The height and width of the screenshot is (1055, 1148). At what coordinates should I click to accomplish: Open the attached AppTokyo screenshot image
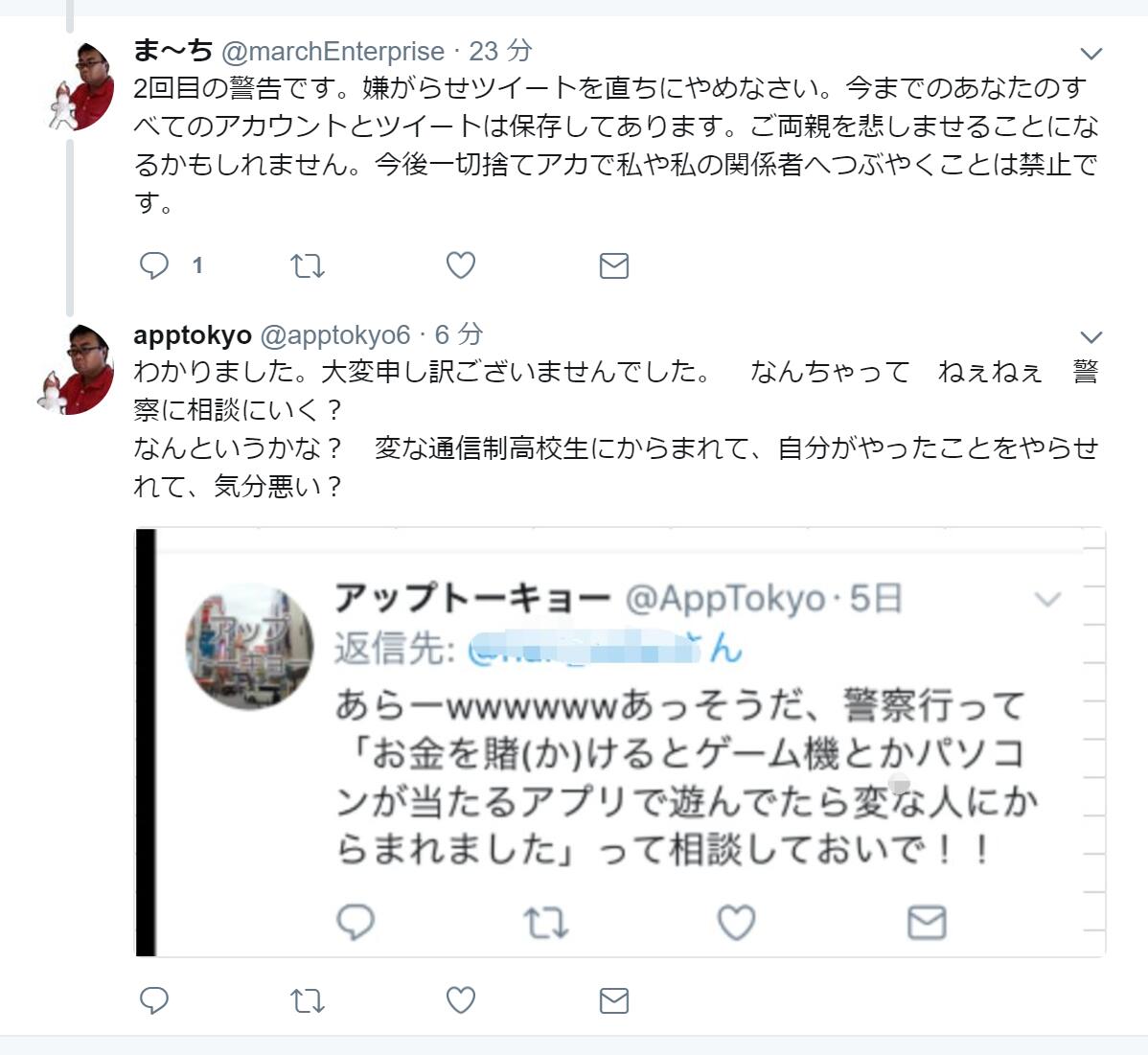(x=620, y=742)
